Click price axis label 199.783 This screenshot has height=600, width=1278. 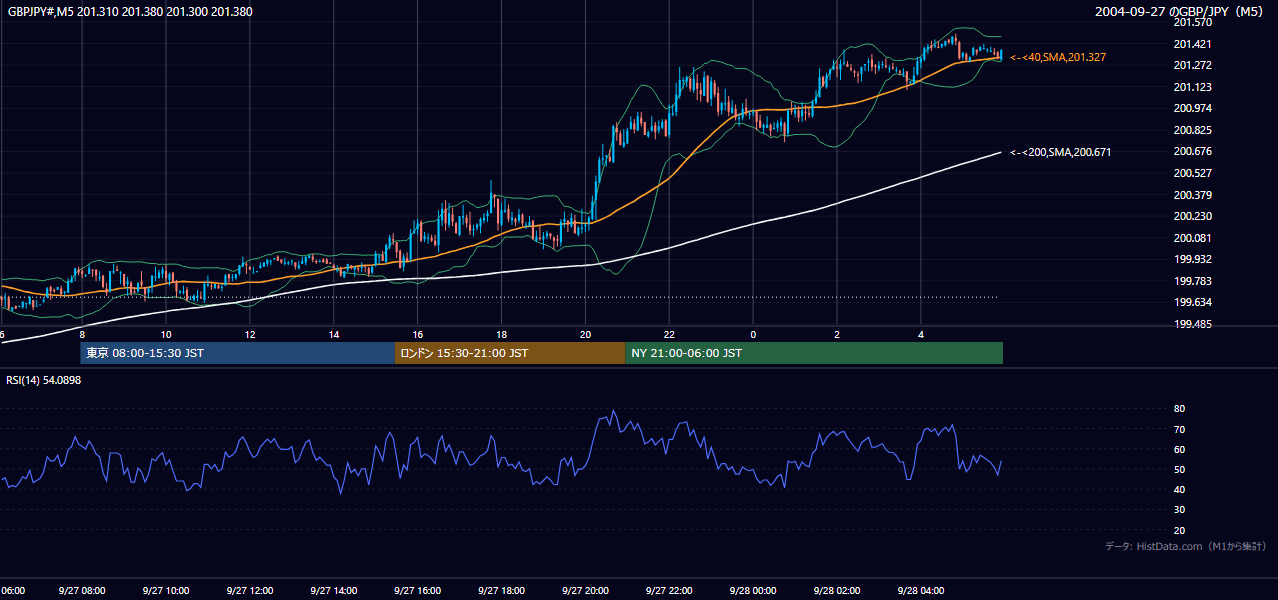tap(1192, 281)
